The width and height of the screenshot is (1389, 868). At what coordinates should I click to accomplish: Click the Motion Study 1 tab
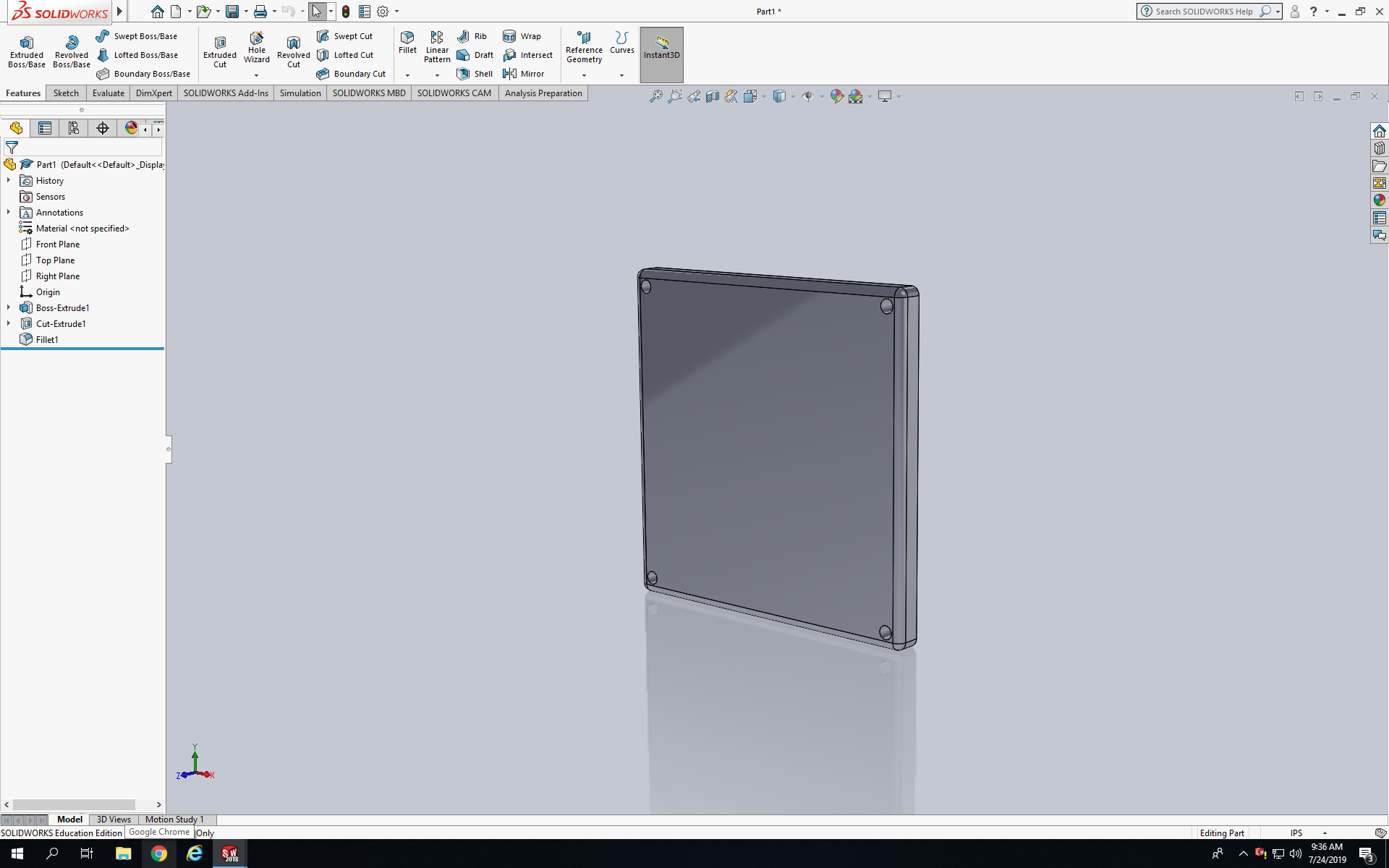pyautogui.click(x=174, y=820)
